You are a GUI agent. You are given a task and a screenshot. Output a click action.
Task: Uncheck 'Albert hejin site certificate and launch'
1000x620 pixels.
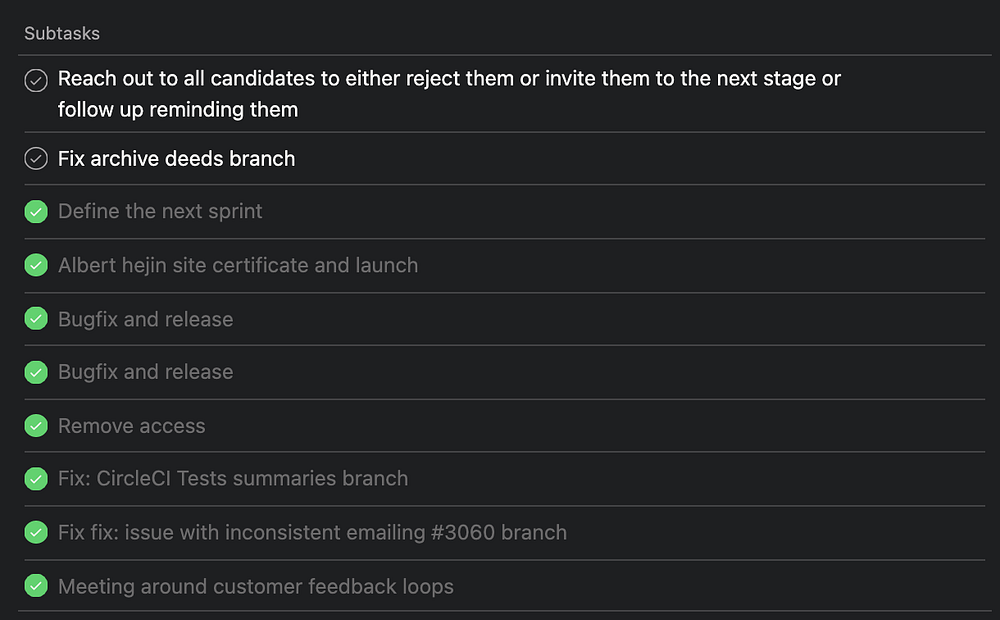pyautogui.click(x=36, y=266)
